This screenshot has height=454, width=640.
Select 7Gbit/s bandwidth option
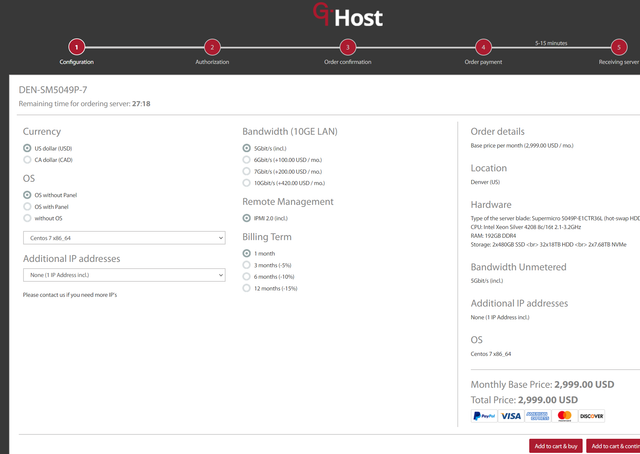tap(247, 171)
